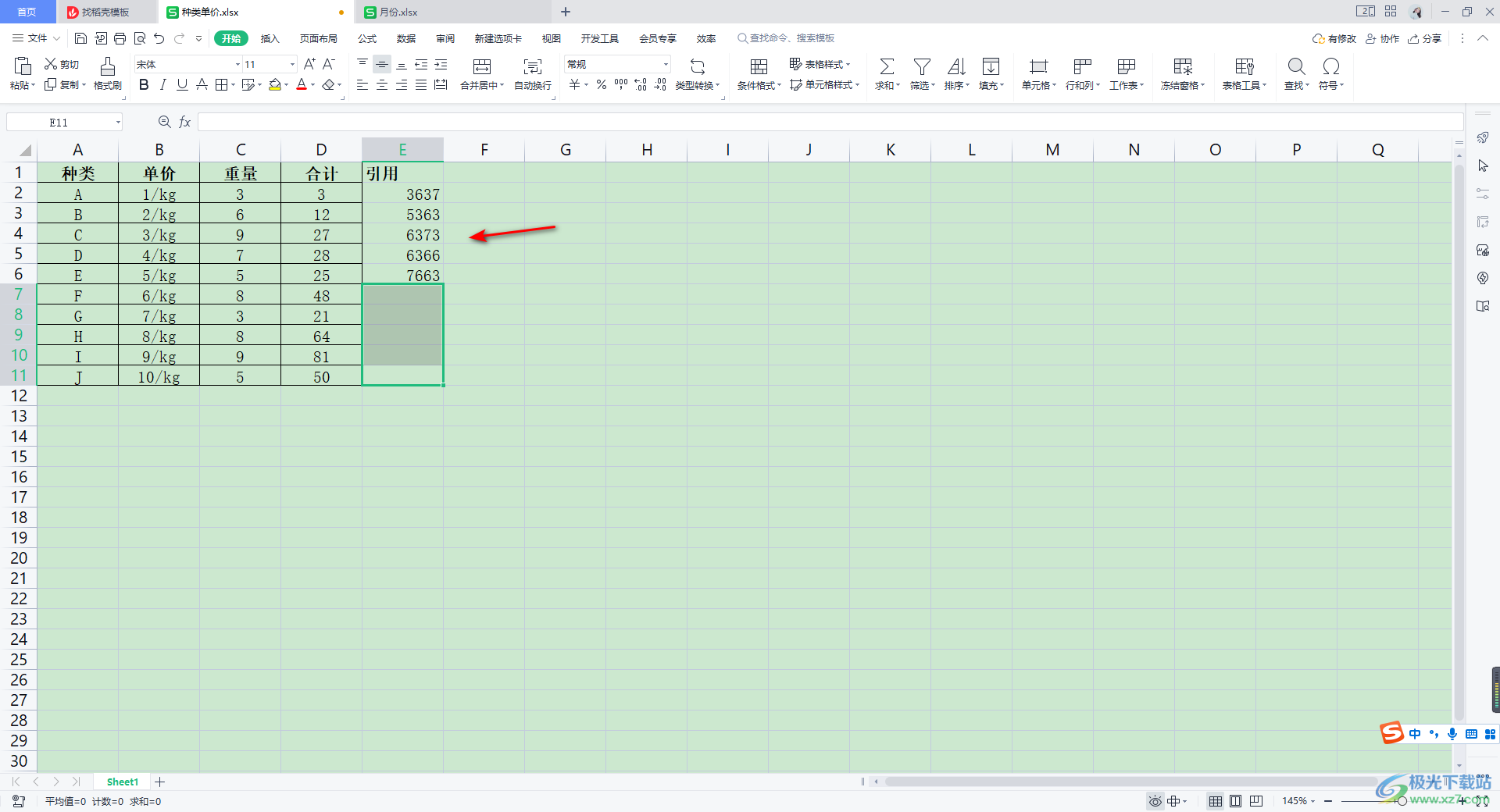
Task: Click the Undo arrow icon
Action: tap(159, 38)
